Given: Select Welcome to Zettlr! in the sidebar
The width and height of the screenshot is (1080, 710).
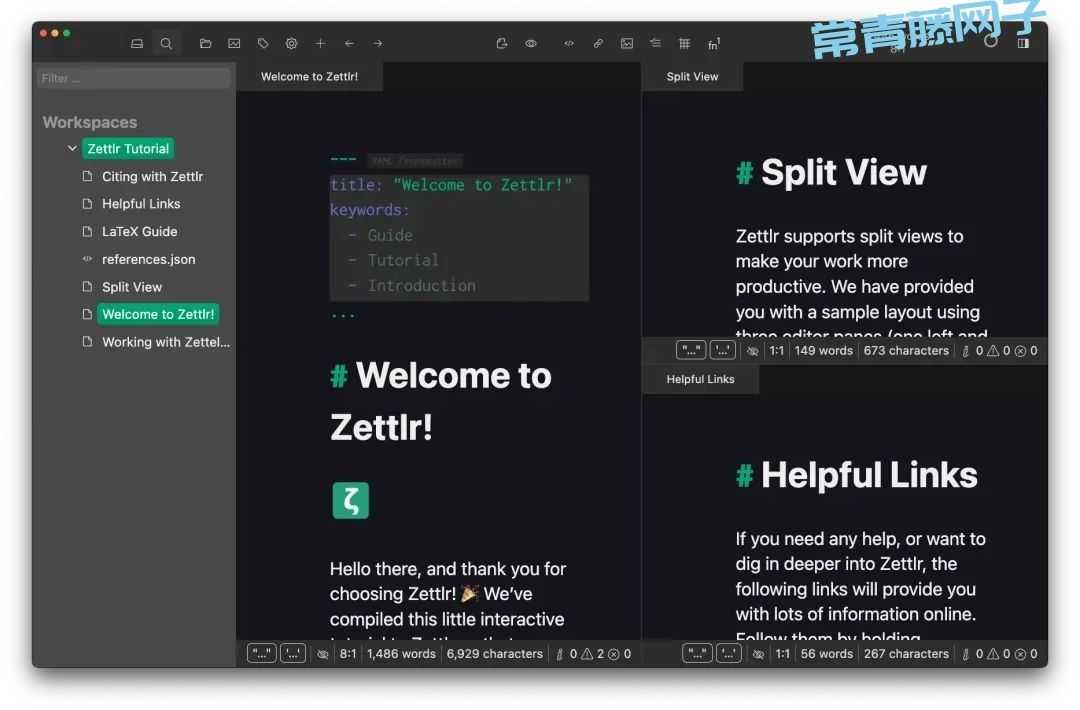Looking at the screenshot, I should (158, 314).
